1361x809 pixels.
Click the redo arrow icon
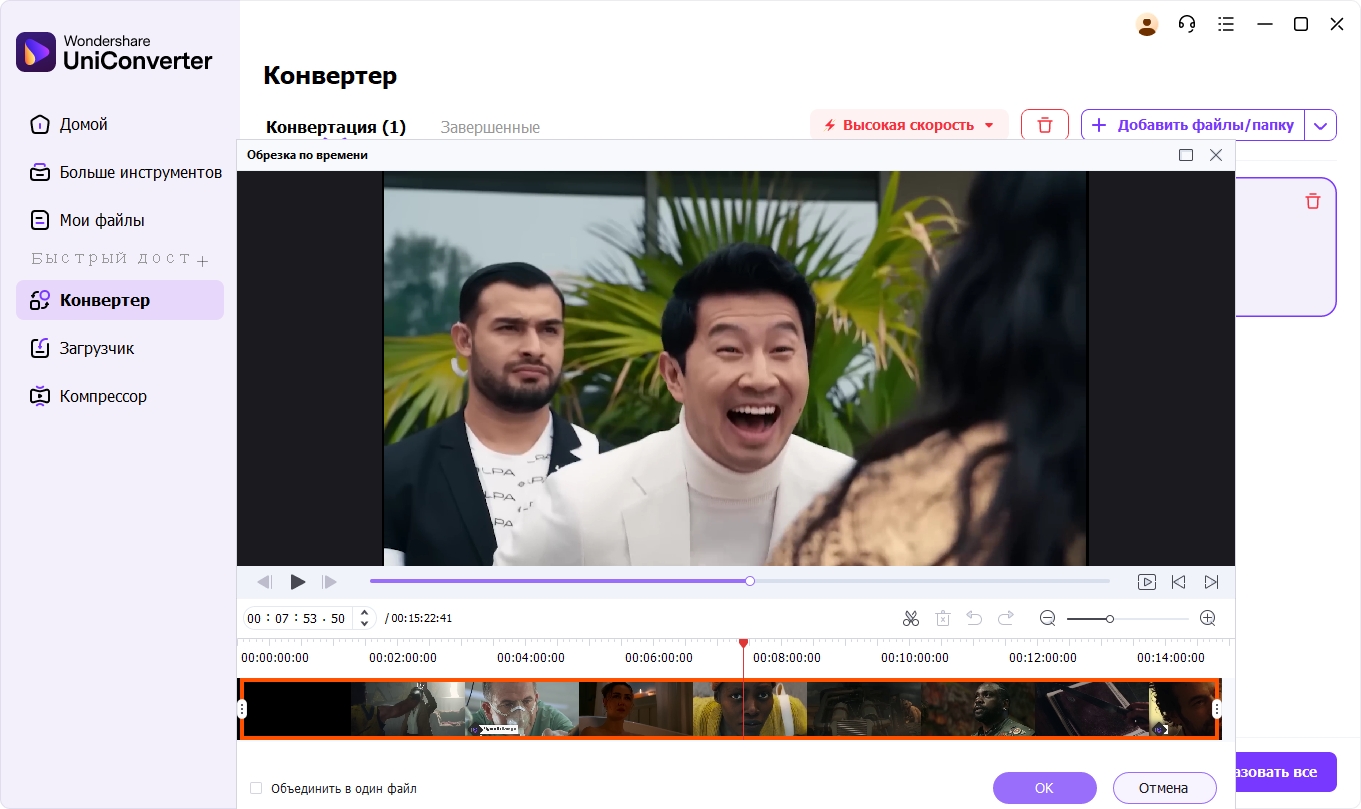click(x=1006, y=618)
